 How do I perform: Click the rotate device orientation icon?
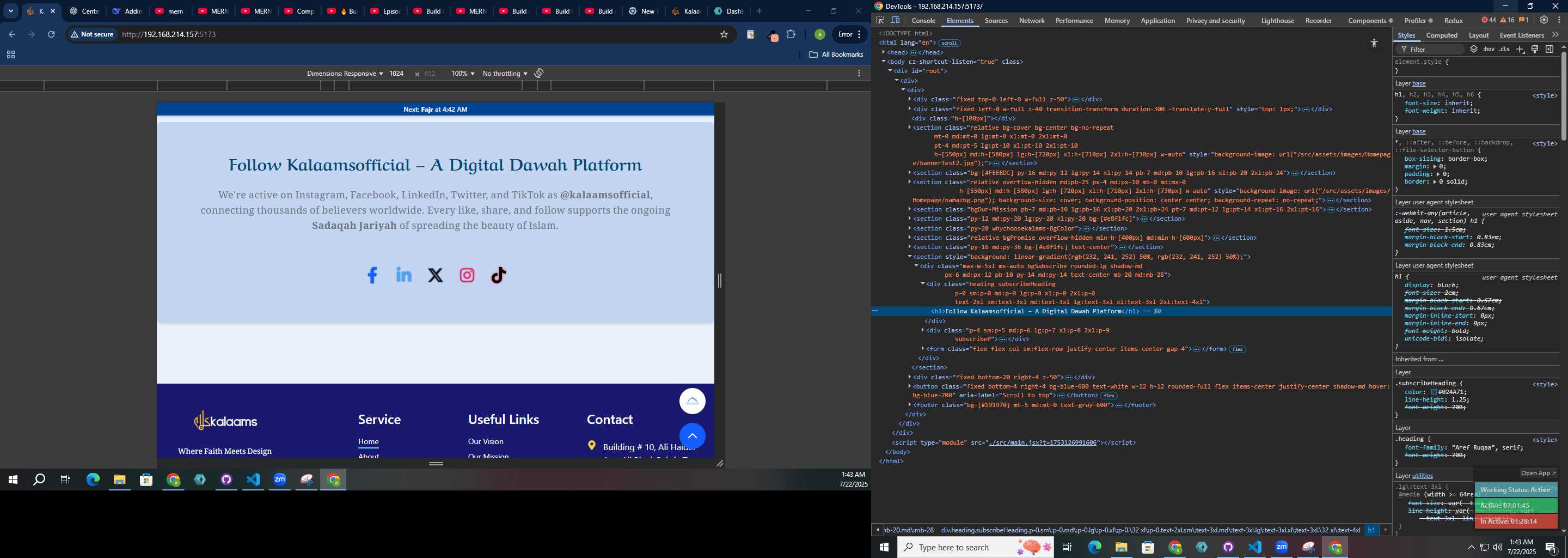[540, 73]
